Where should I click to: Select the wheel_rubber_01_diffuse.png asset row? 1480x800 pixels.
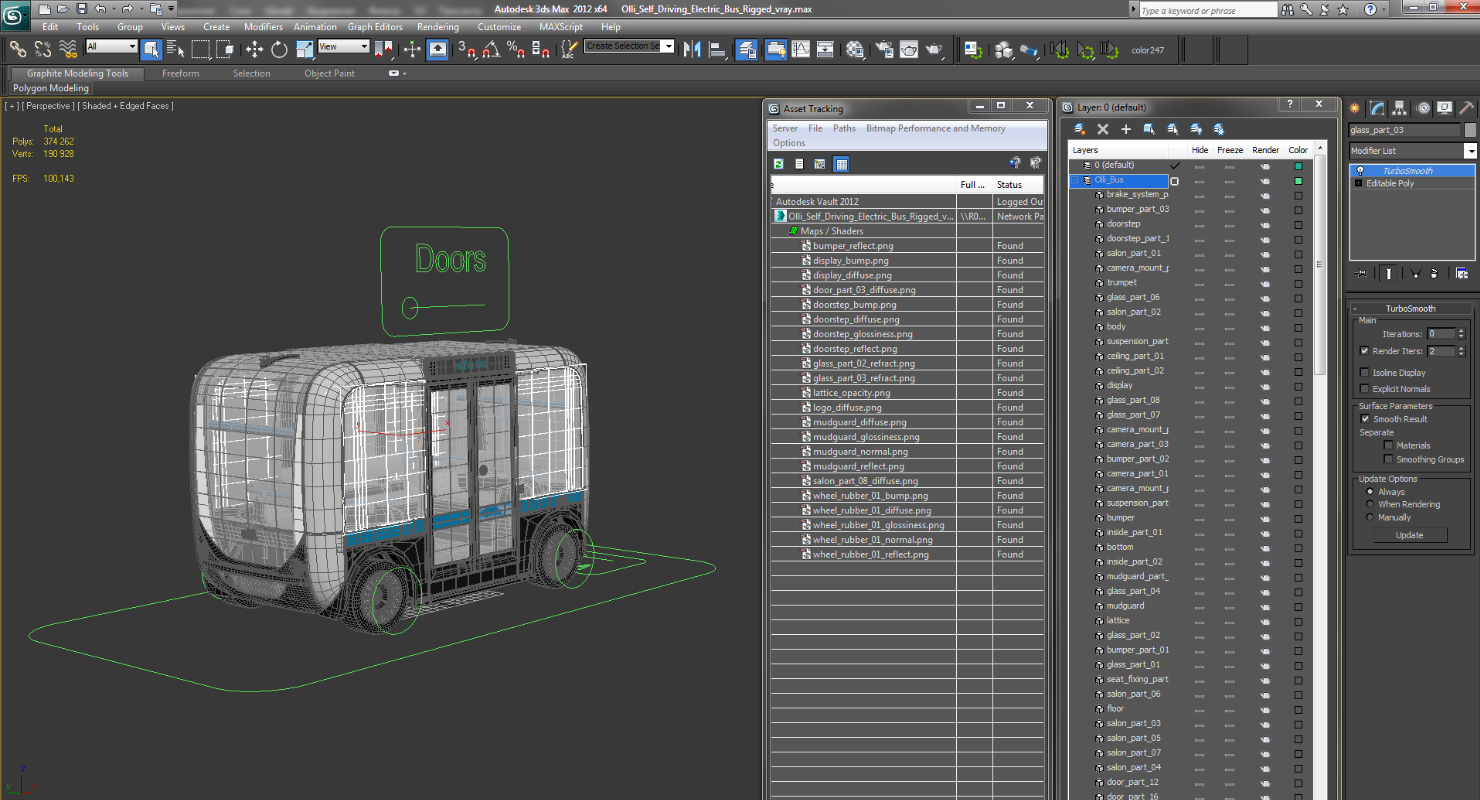(871, 510)
